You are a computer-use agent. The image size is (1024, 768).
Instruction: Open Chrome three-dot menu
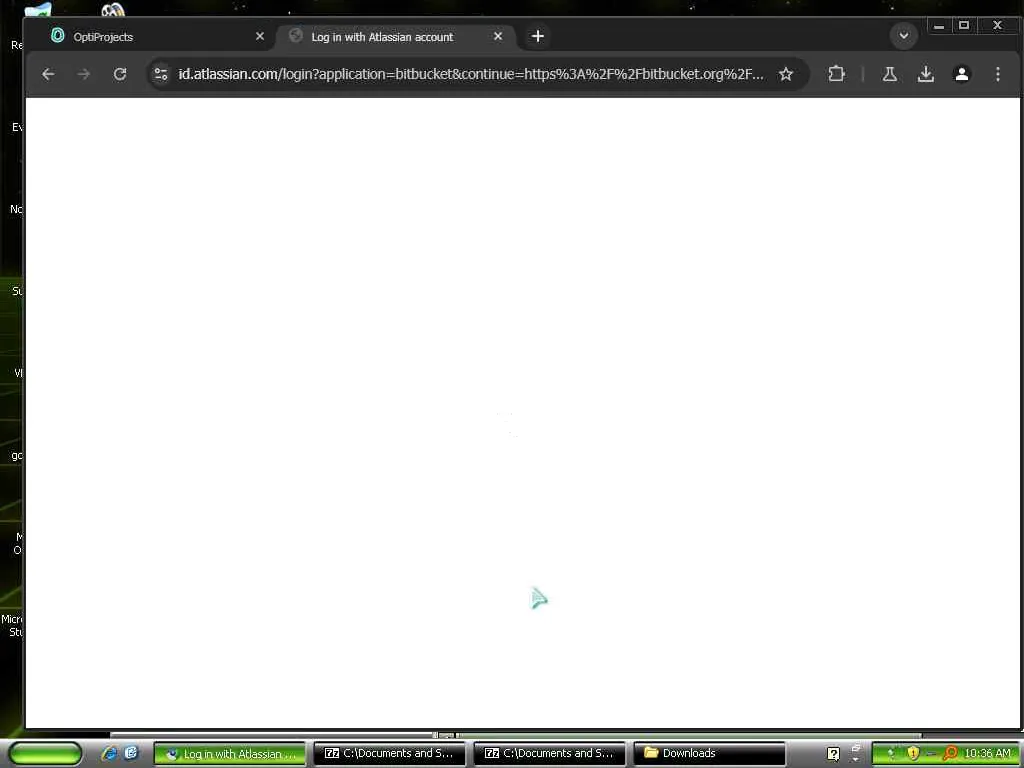997,74
